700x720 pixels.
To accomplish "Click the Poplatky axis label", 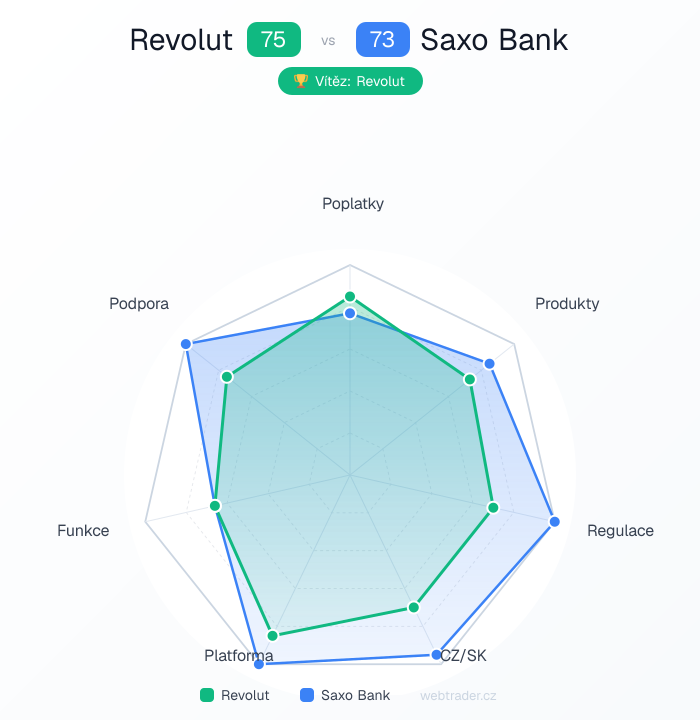I will (x=353, y=204).
